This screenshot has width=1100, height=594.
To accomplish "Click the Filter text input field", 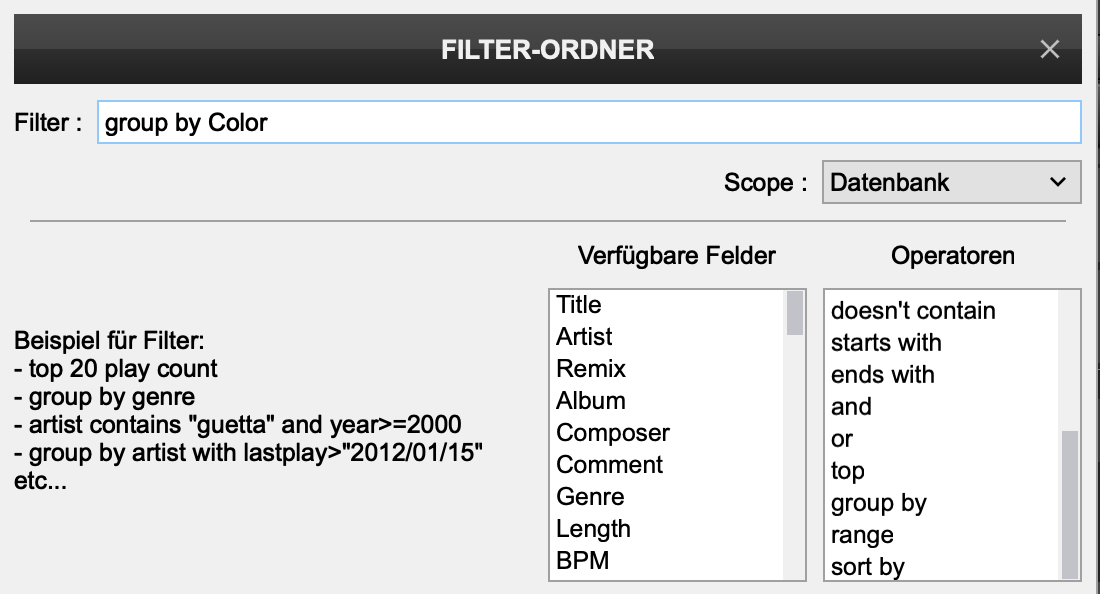I will point(588,123).
